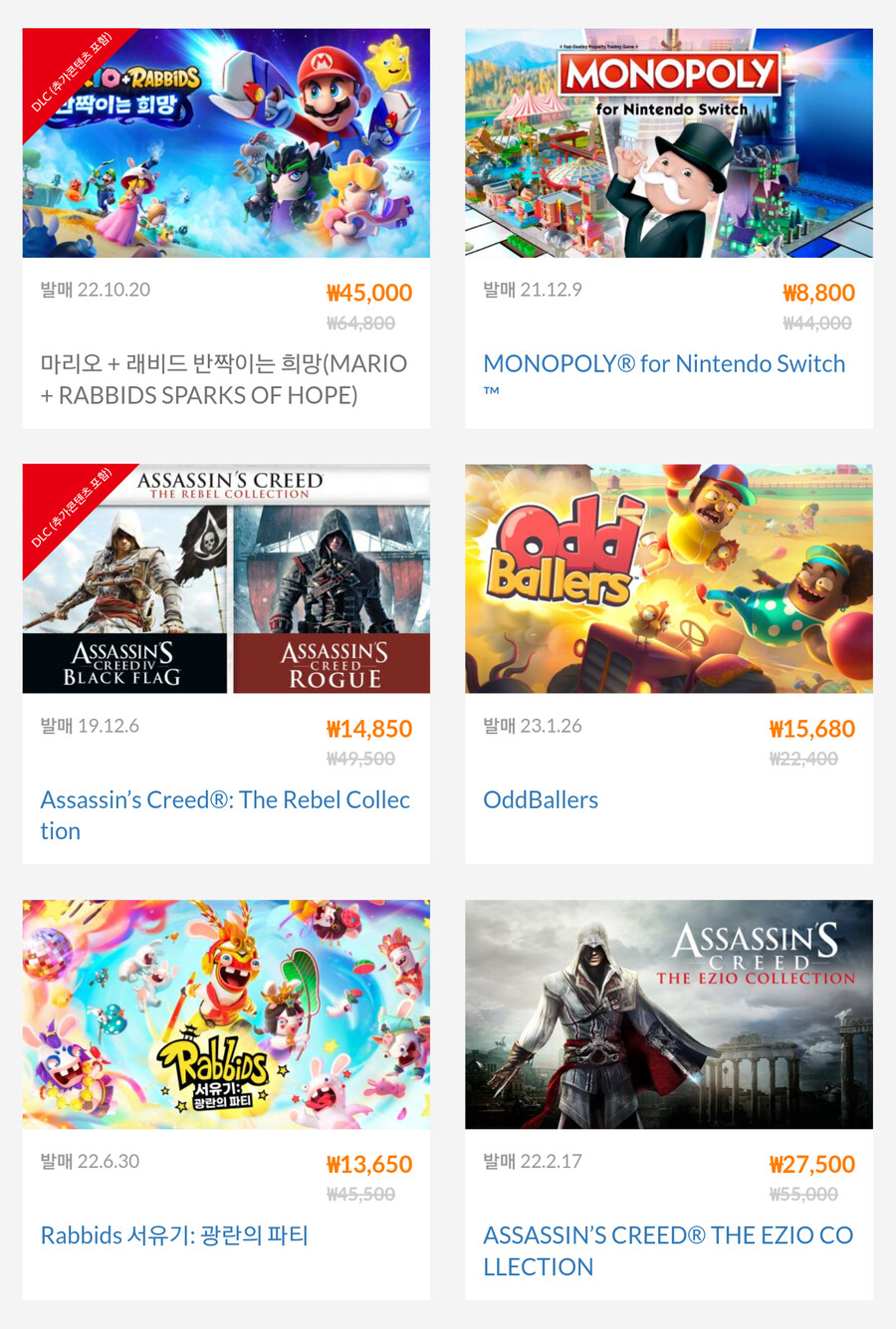Click ASSASSIN'S CREED® THE EZIO COLLECTION title
This screenshot has height=1329, width=896.
pyautogui.click(x=668, y=1250)
